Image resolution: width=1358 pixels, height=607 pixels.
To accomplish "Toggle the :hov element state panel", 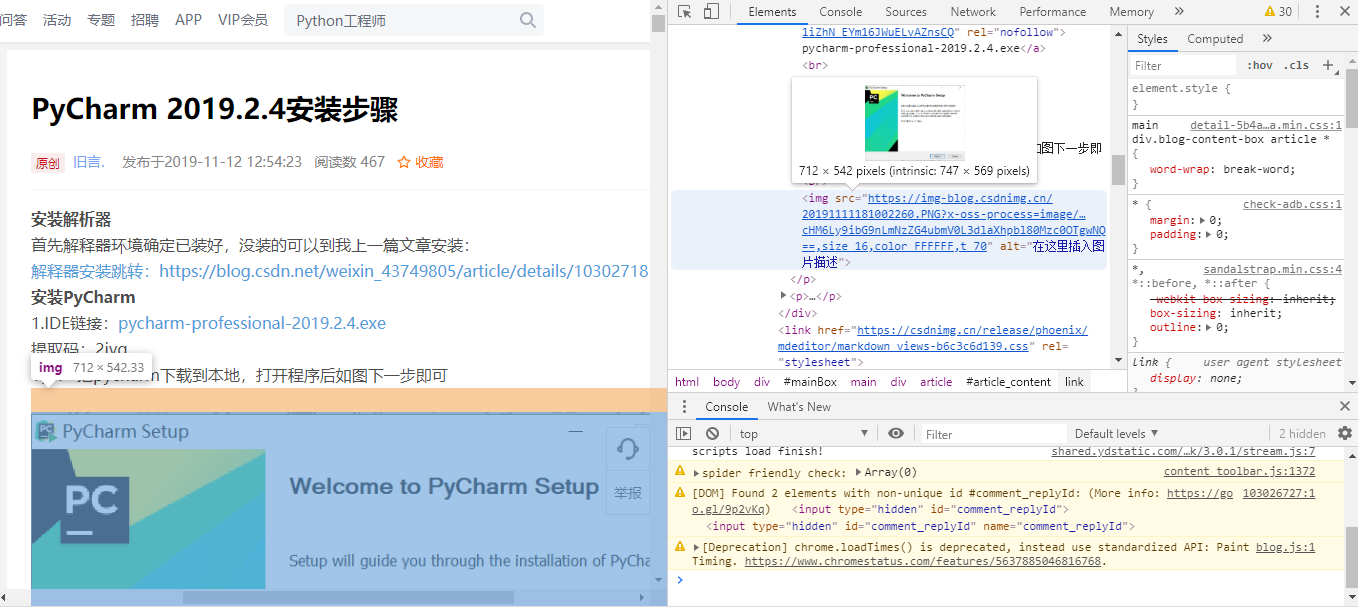I will [x=1260, y=65].
